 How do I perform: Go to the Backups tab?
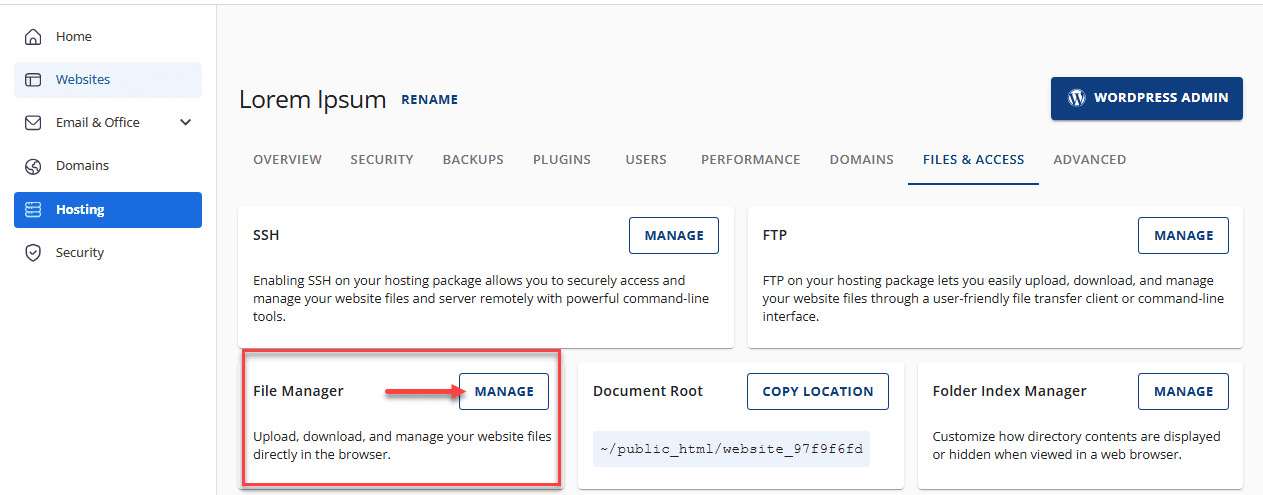[x=473, y=160]
